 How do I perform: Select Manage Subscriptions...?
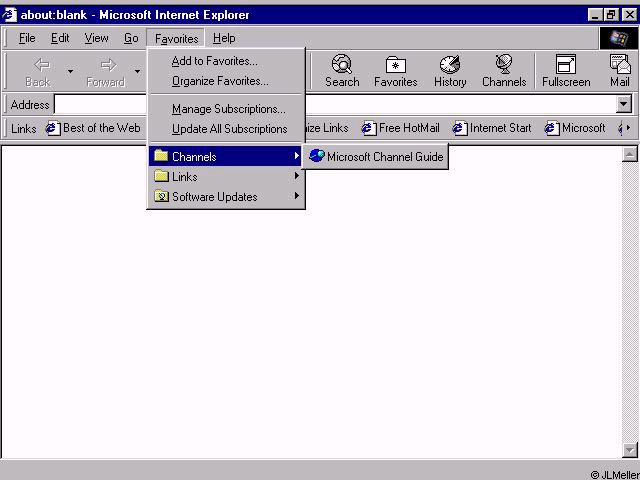point(226,109)
